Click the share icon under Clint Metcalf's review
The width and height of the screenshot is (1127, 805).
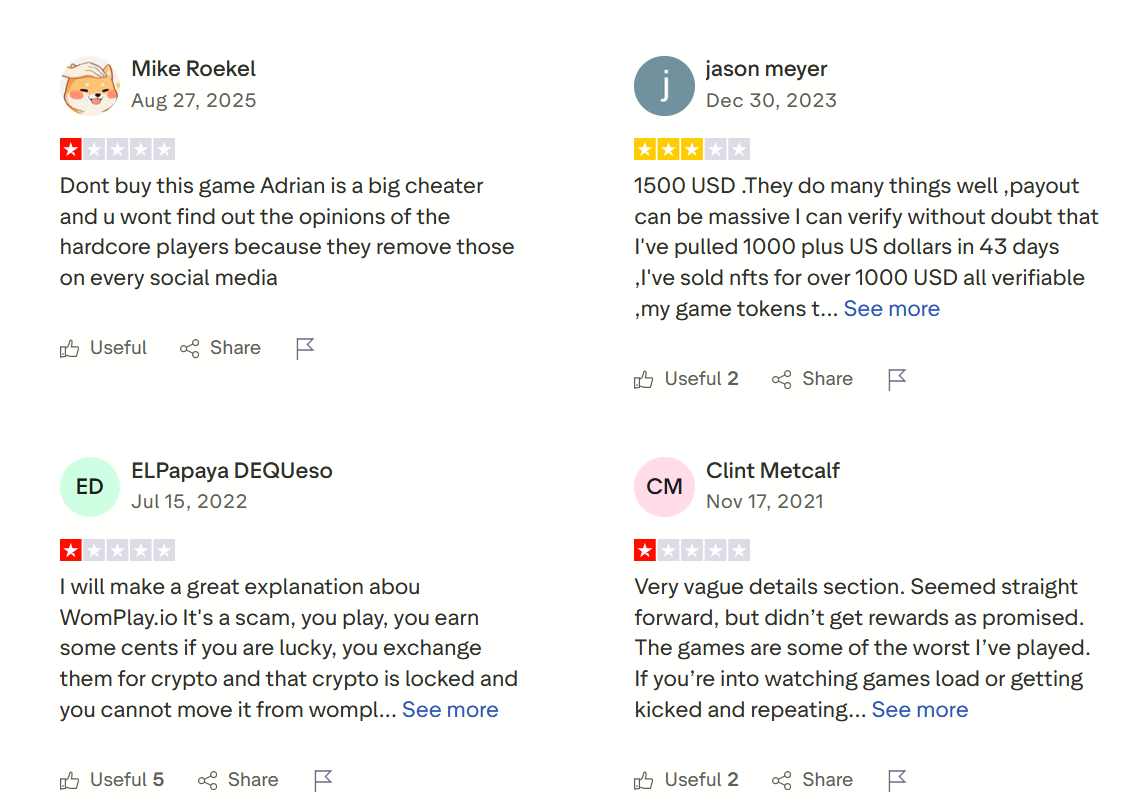[x=781, y=781]
